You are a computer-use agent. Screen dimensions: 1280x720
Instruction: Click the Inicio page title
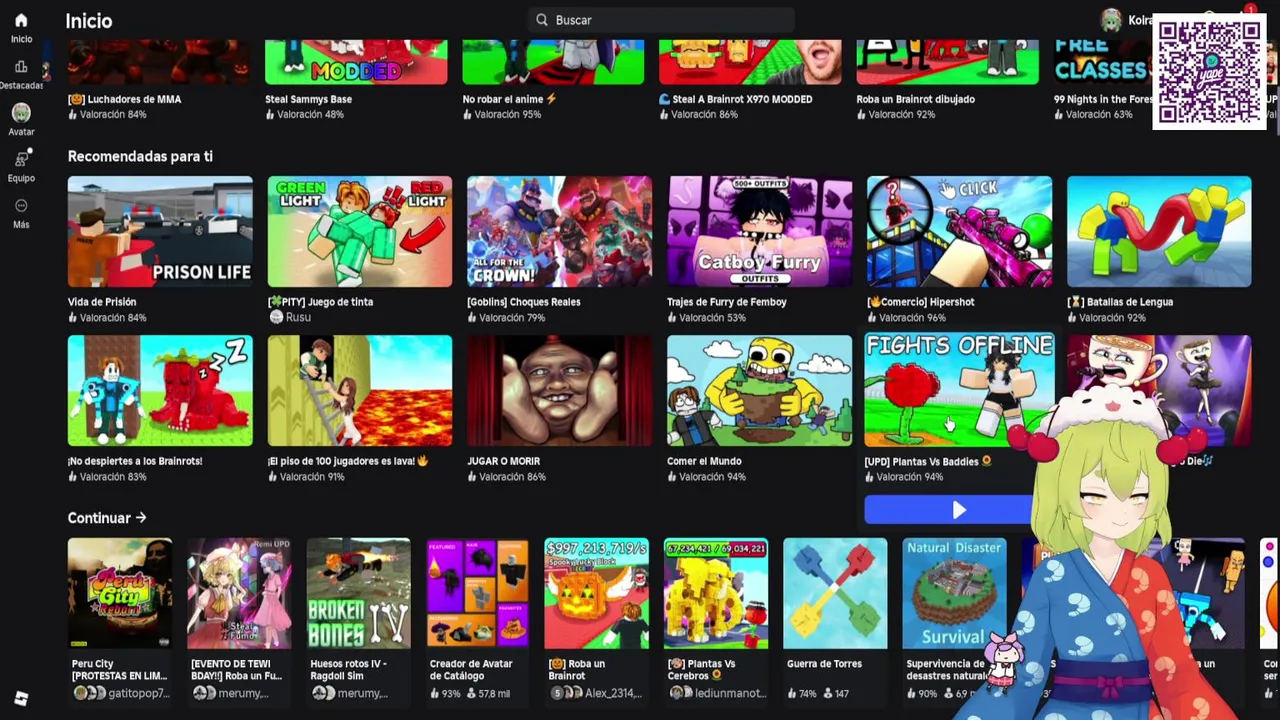point(89,20)
